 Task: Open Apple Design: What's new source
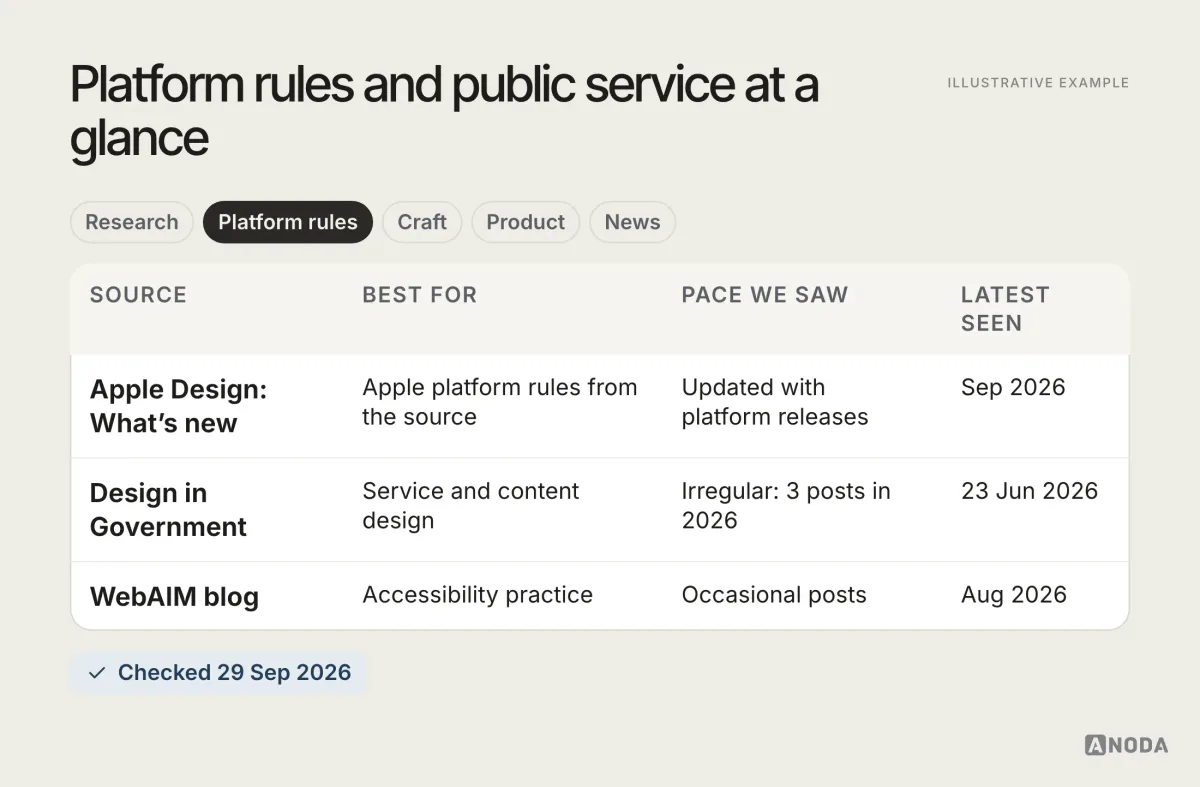pos(178,406)
